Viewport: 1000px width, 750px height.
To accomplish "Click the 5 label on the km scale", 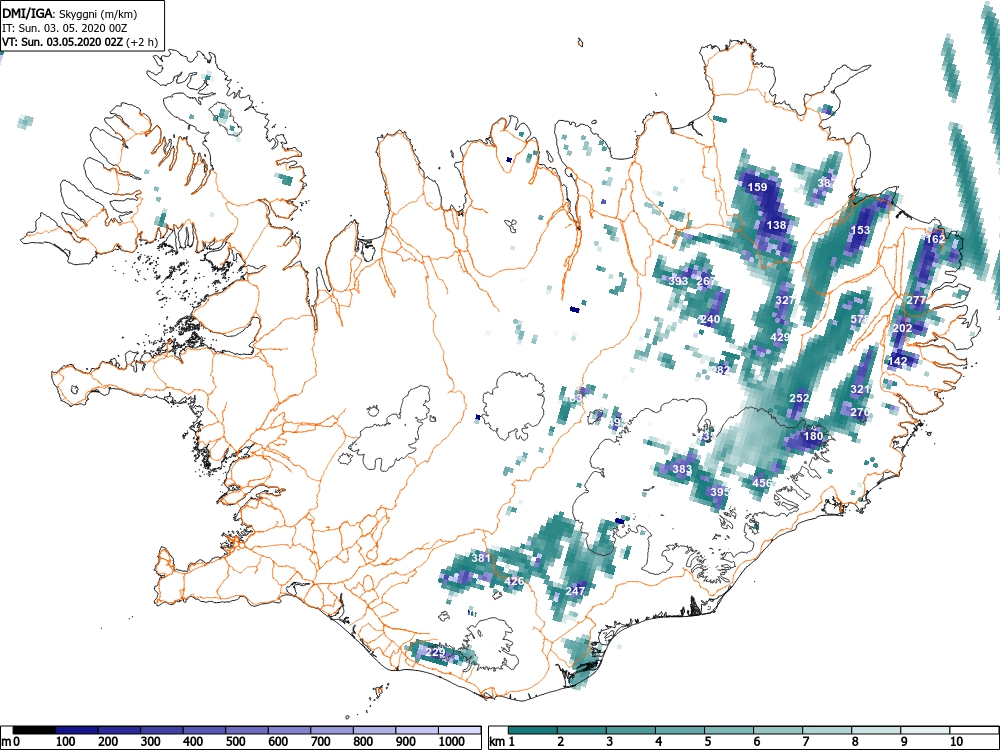I will tap(707, 742).
